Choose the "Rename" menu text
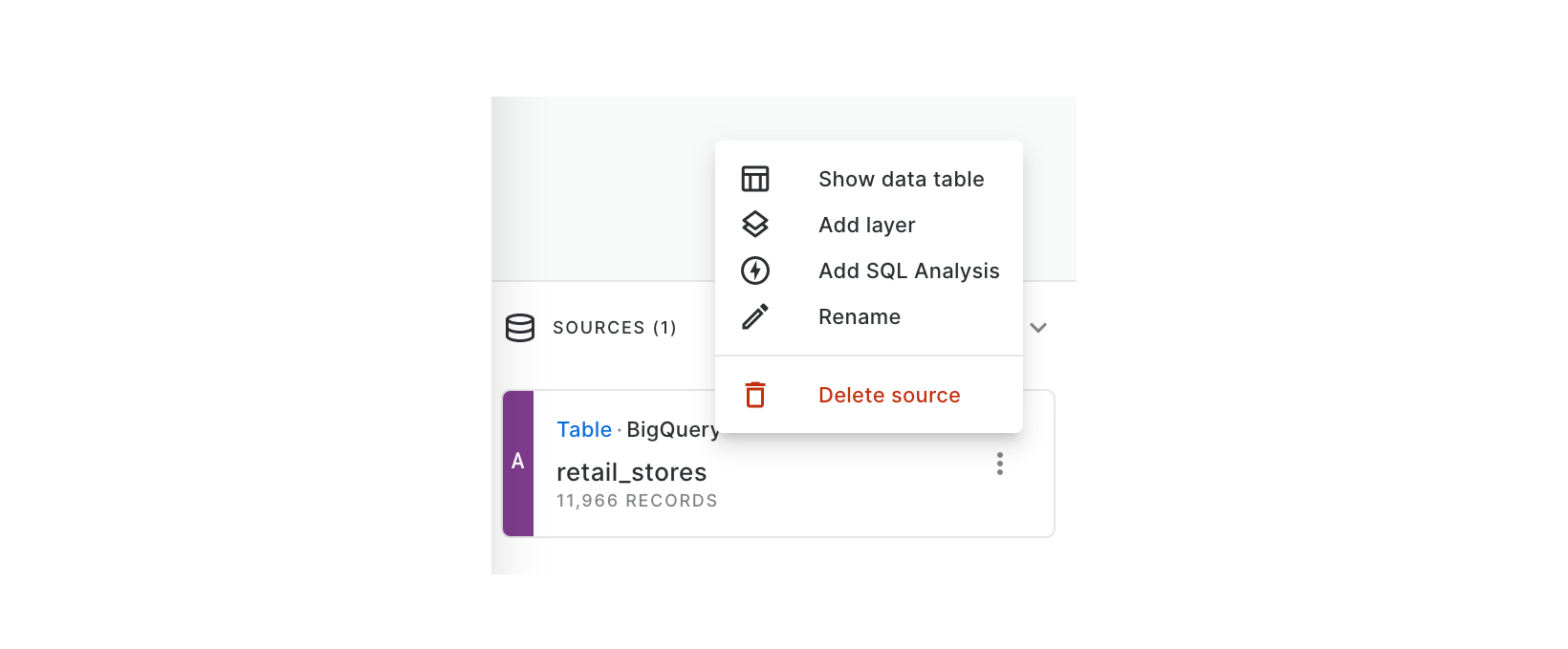 859,316
